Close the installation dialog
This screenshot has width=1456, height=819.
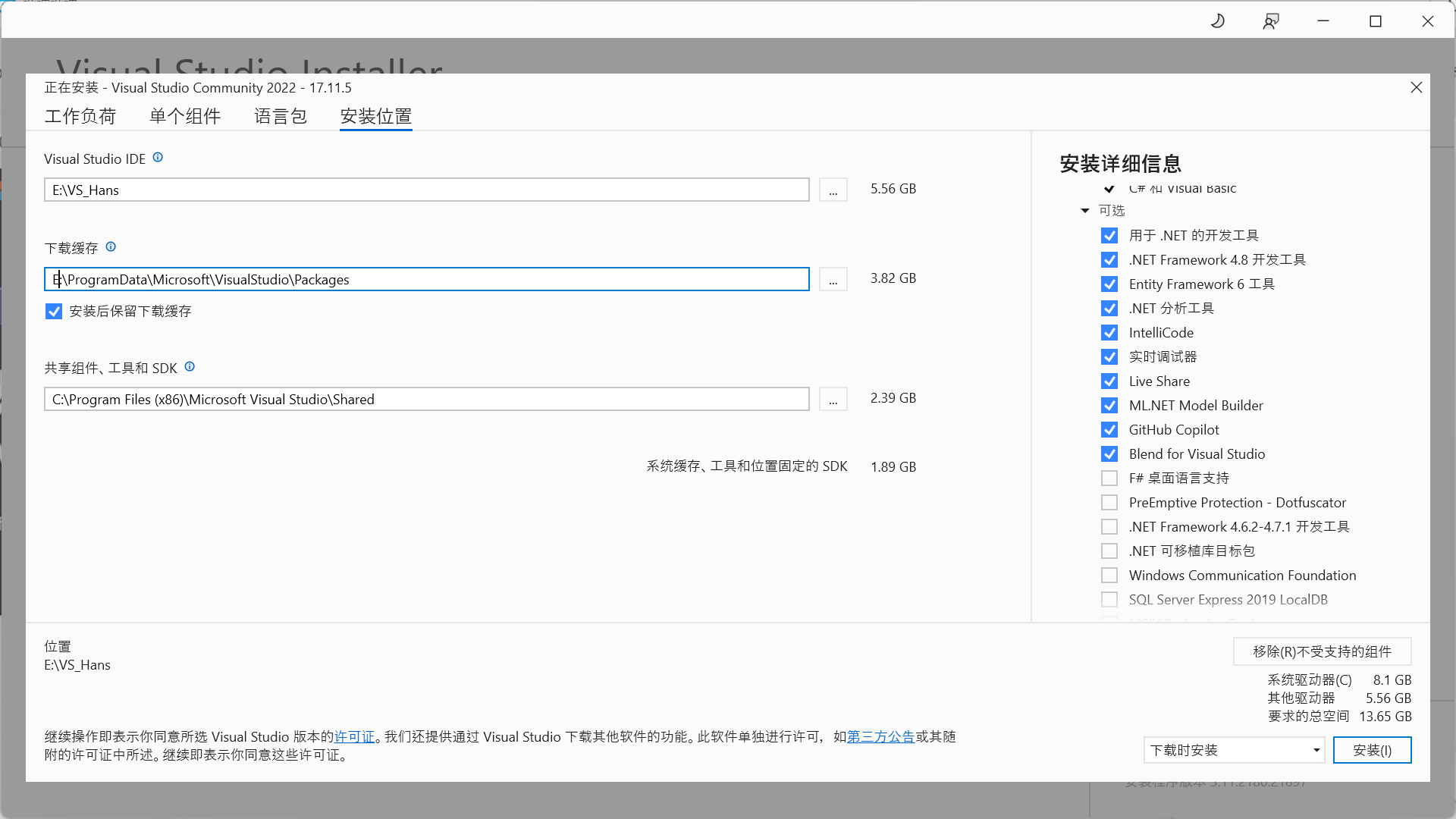(1416, 87)
